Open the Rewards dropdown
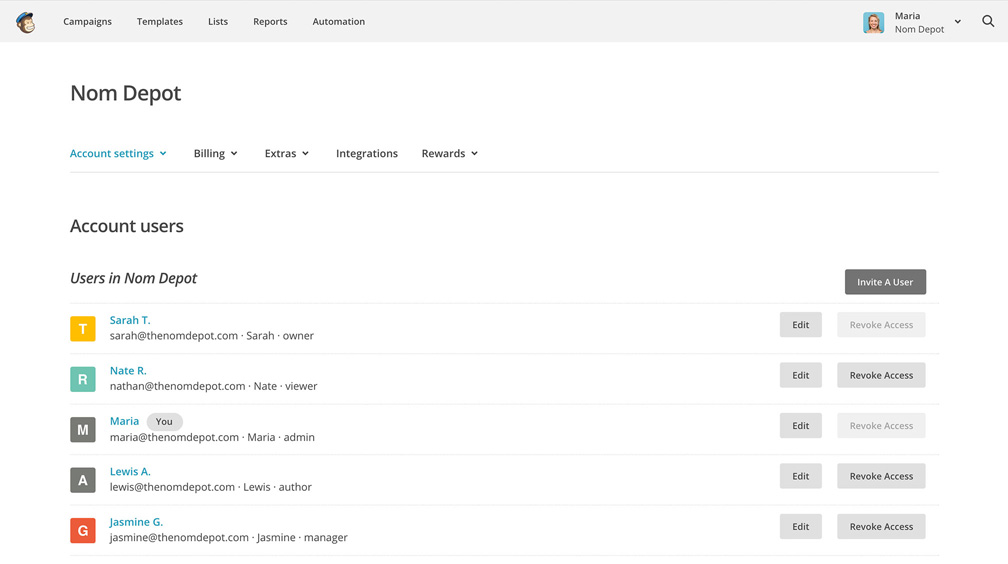The width and height of the screenshot is (1008, 564). pyautogui.click(x=449, y=154)
